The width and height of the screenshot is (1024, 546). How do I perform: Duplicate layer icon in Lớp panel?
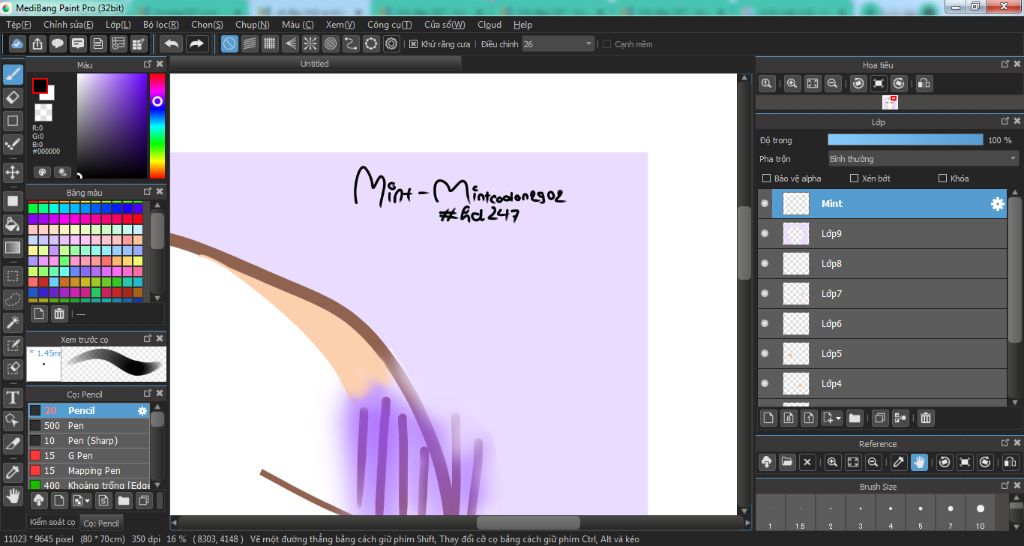tap(880, 418)
